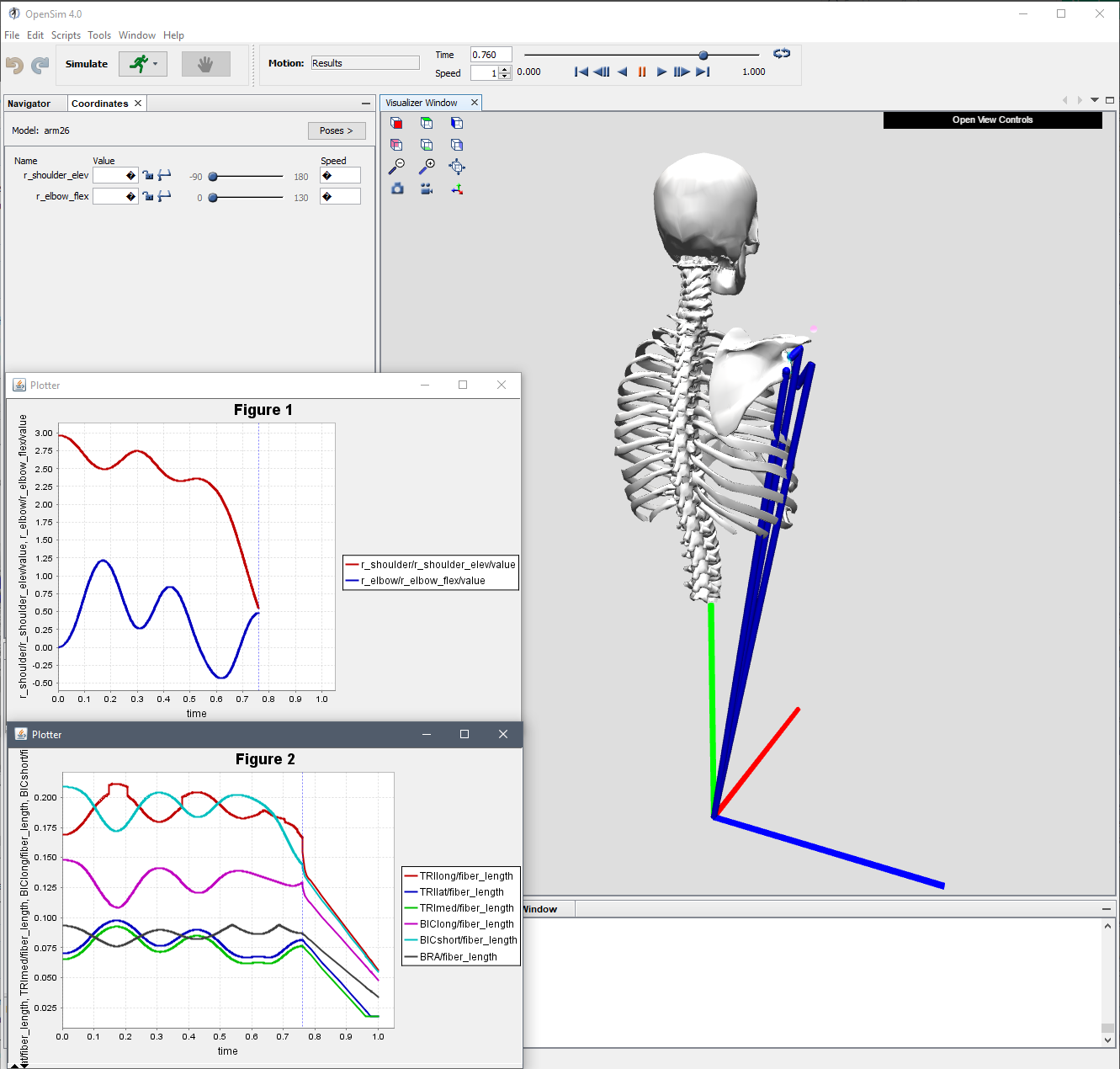Viewport: 1120px width, 1069px height.
Task: Zoom out using the magnifier minus icon
Action: pyautogui.click(x=396, y=167)
